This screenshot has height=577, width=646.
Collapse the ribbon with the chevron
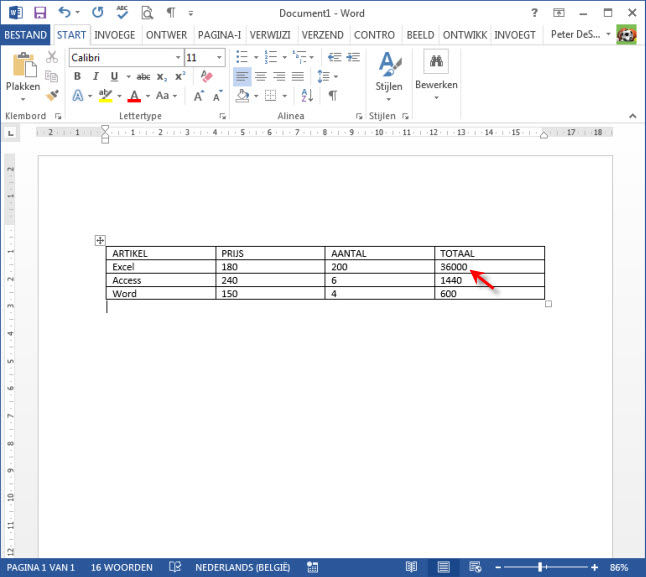click(x=632, y=116)
